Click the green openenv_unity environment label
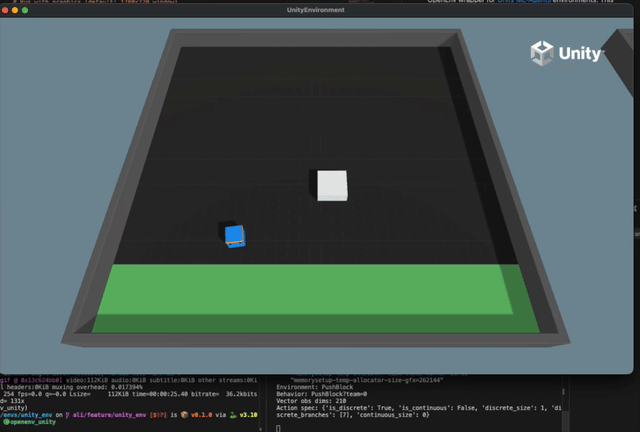The height and width of the screenshot is (432, 640). [29, 422]
